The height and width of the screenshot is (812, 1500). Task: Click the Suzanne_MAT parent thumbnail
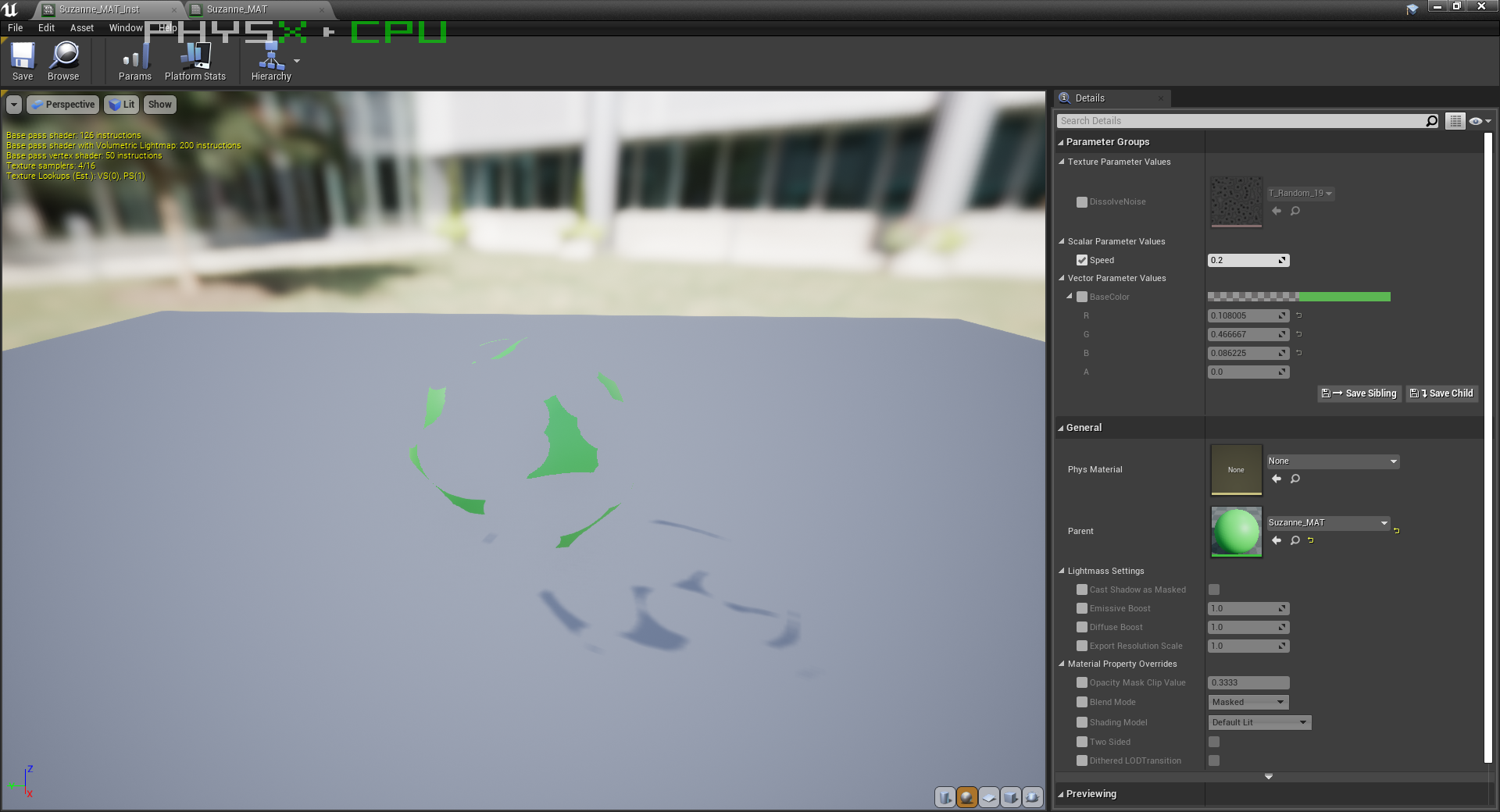click(1237, 531)
